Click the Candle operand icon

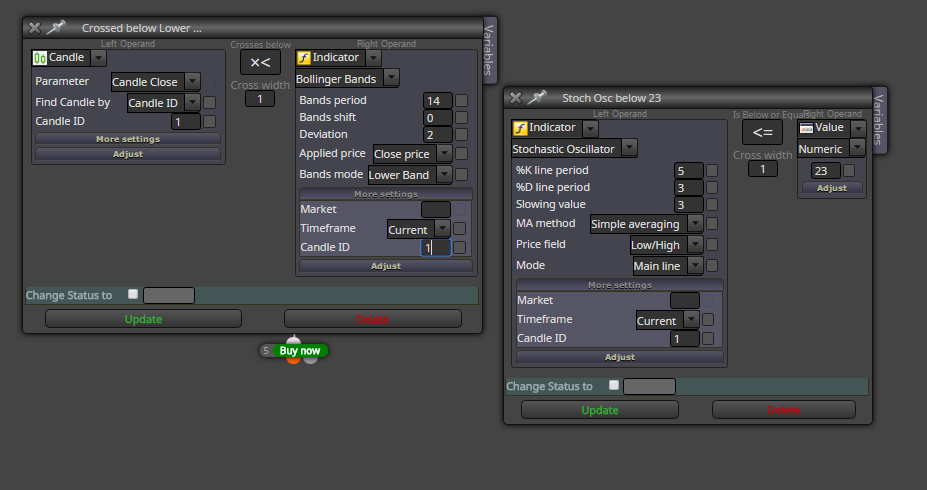click(40, 58)
